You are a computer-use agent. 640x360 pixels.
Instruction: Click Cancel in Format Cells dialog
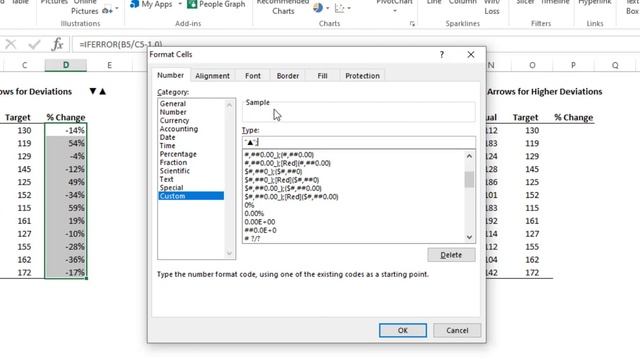pyautogui.click(x=457, y=330)
